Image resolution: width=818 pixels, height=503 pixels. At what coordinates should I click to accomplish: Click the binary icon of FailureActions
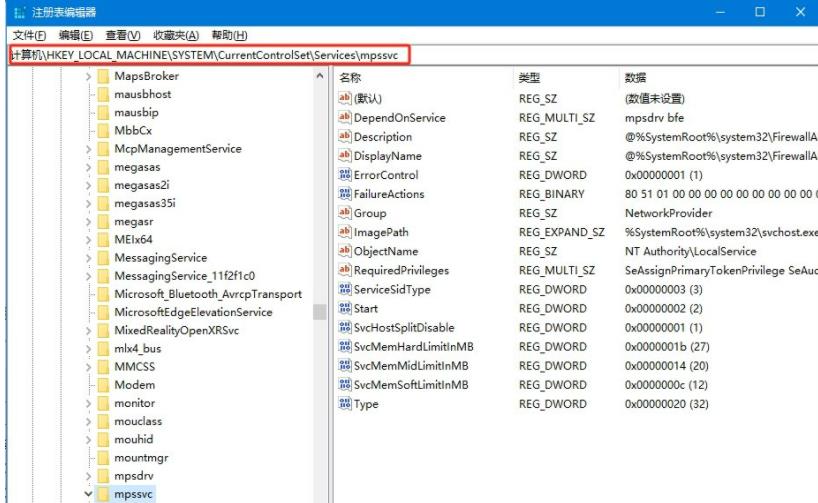pyautogui.click(x=344, y=194)
